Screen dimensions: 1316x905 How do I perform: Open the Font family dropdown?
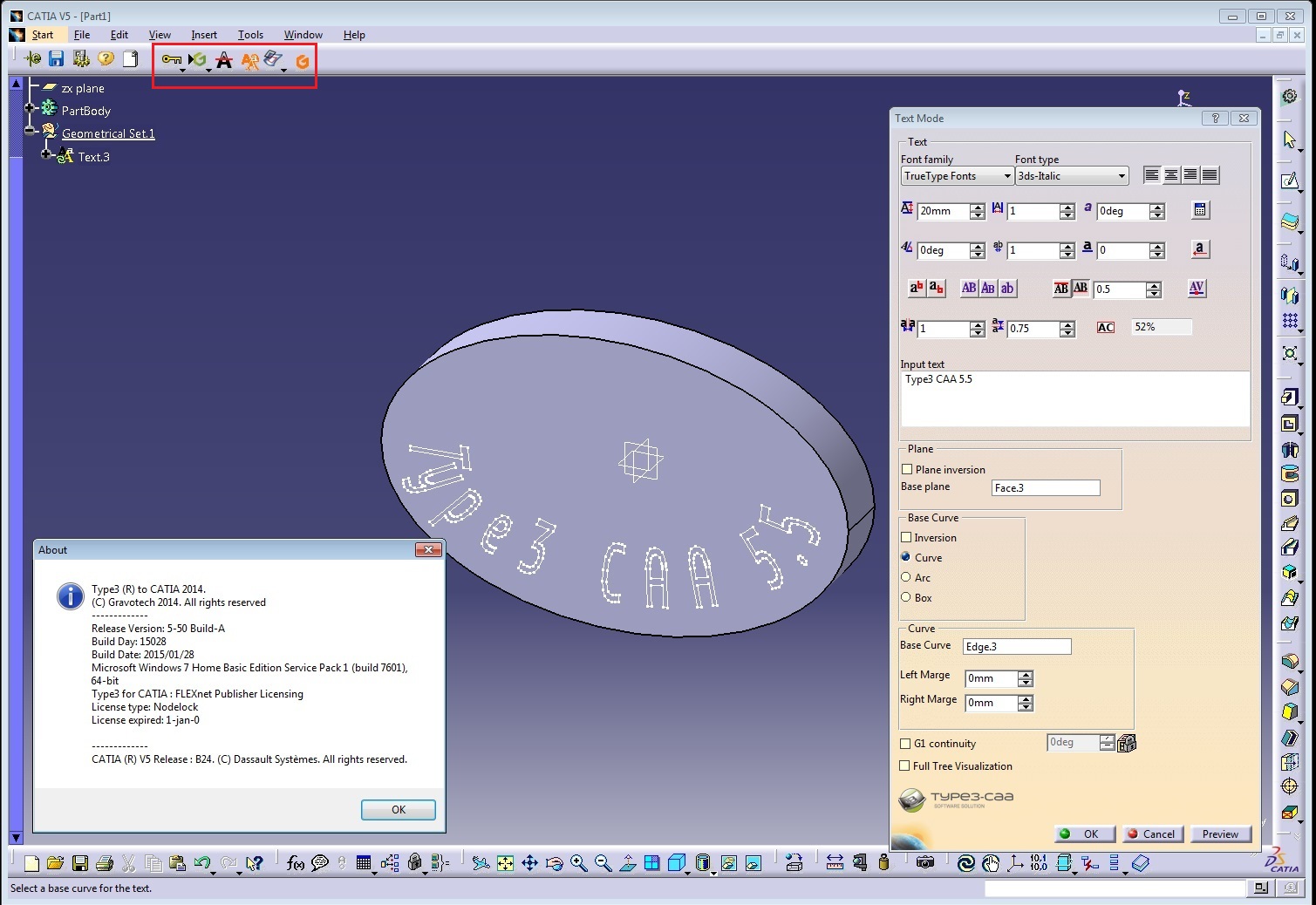(957, 175)
